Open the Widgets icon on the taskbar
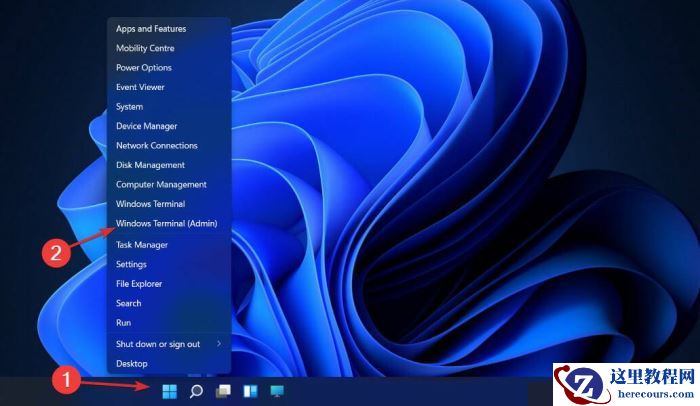Image resolution: width=700 pixels, height=406 pixels. click(x=250, y=391)
